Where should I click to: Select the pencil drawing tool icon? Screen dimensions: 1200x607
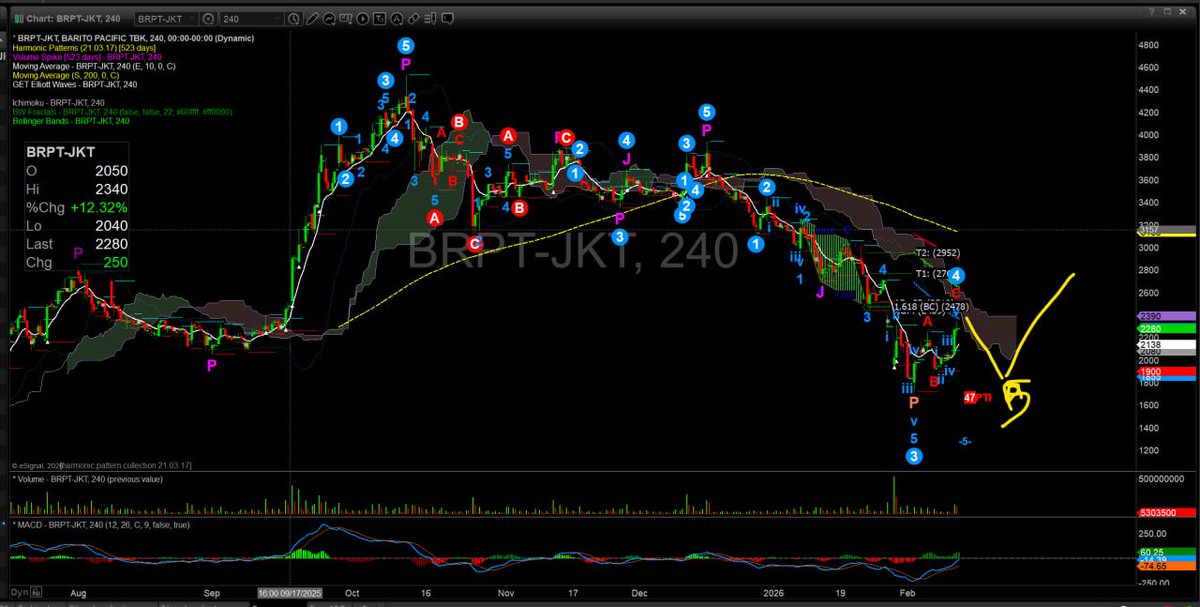(x=312, y=19)
